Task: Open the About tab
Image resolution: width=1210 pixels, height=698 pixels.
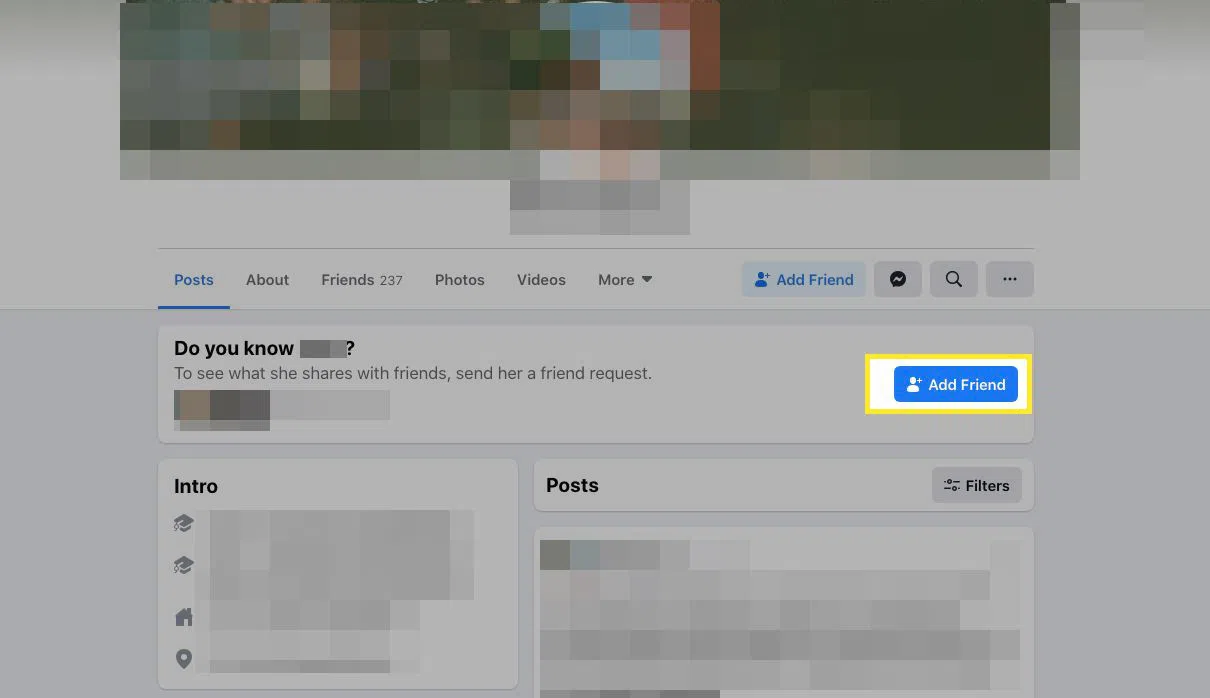Action: [x=267, y=280]
